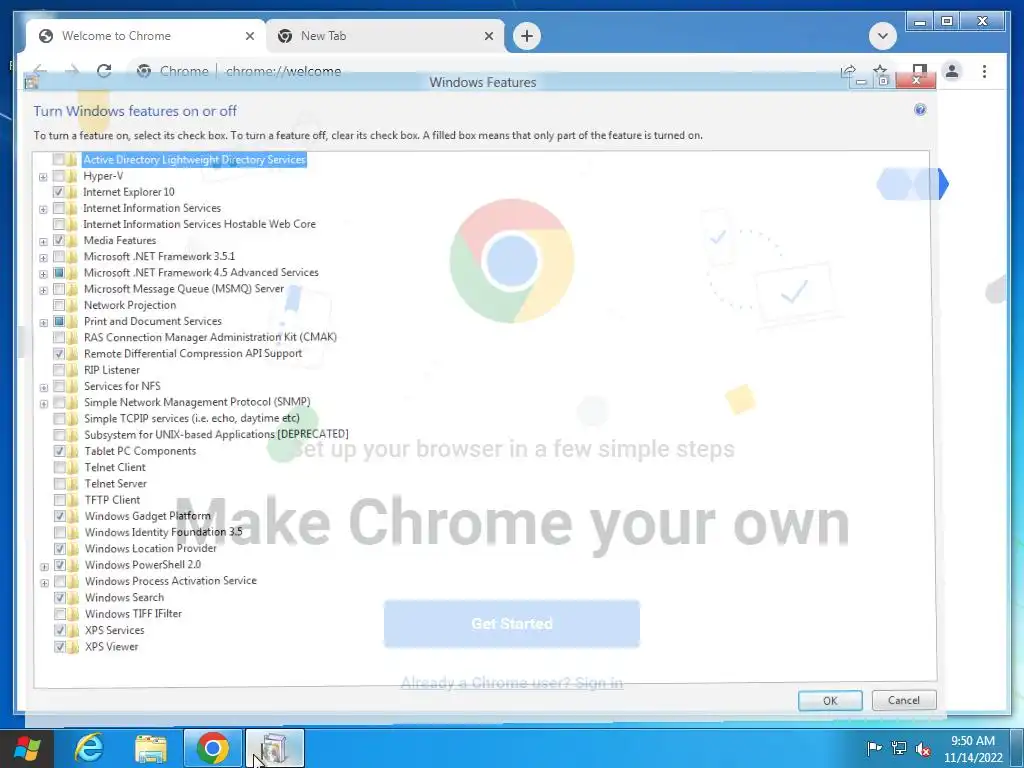Expand the Hyper-V tree node

(x=43, y=176)
